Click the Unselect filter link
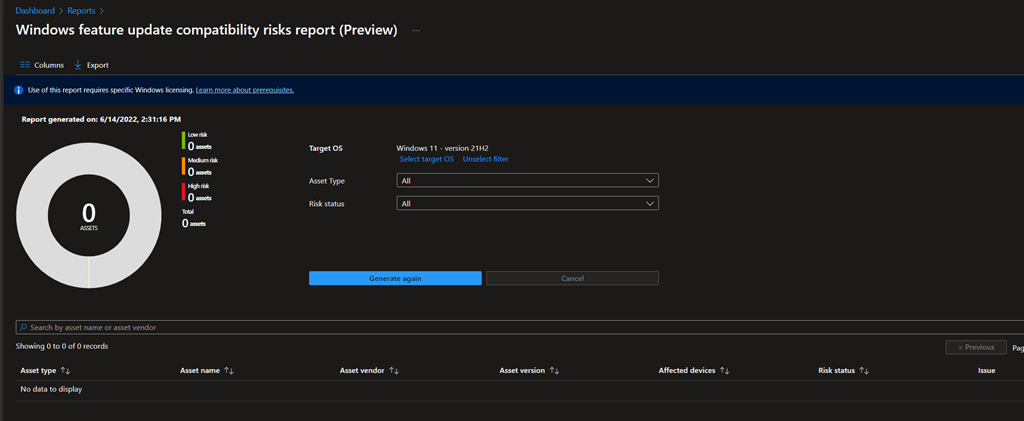The image size is (1024, 421). 485,159
